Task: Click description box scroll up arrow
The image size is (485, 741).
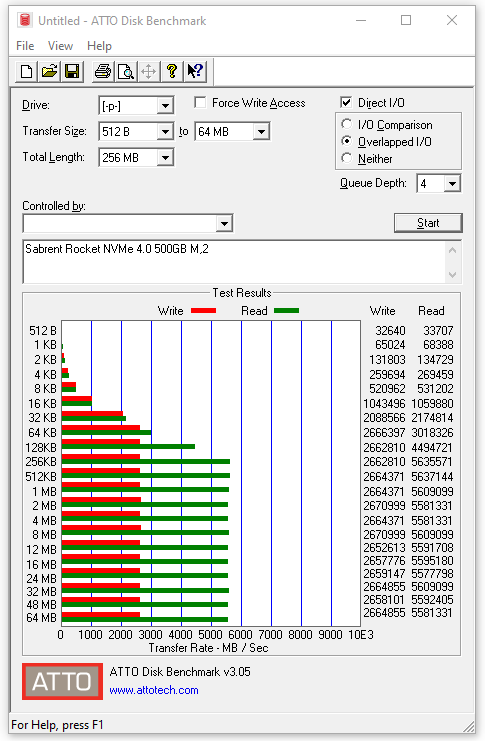Action: pos(452,250)
